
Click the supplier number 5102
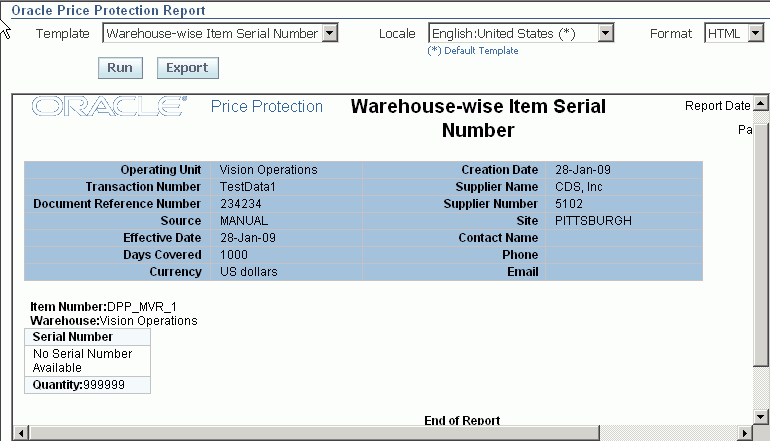click(x=569, y=204)
